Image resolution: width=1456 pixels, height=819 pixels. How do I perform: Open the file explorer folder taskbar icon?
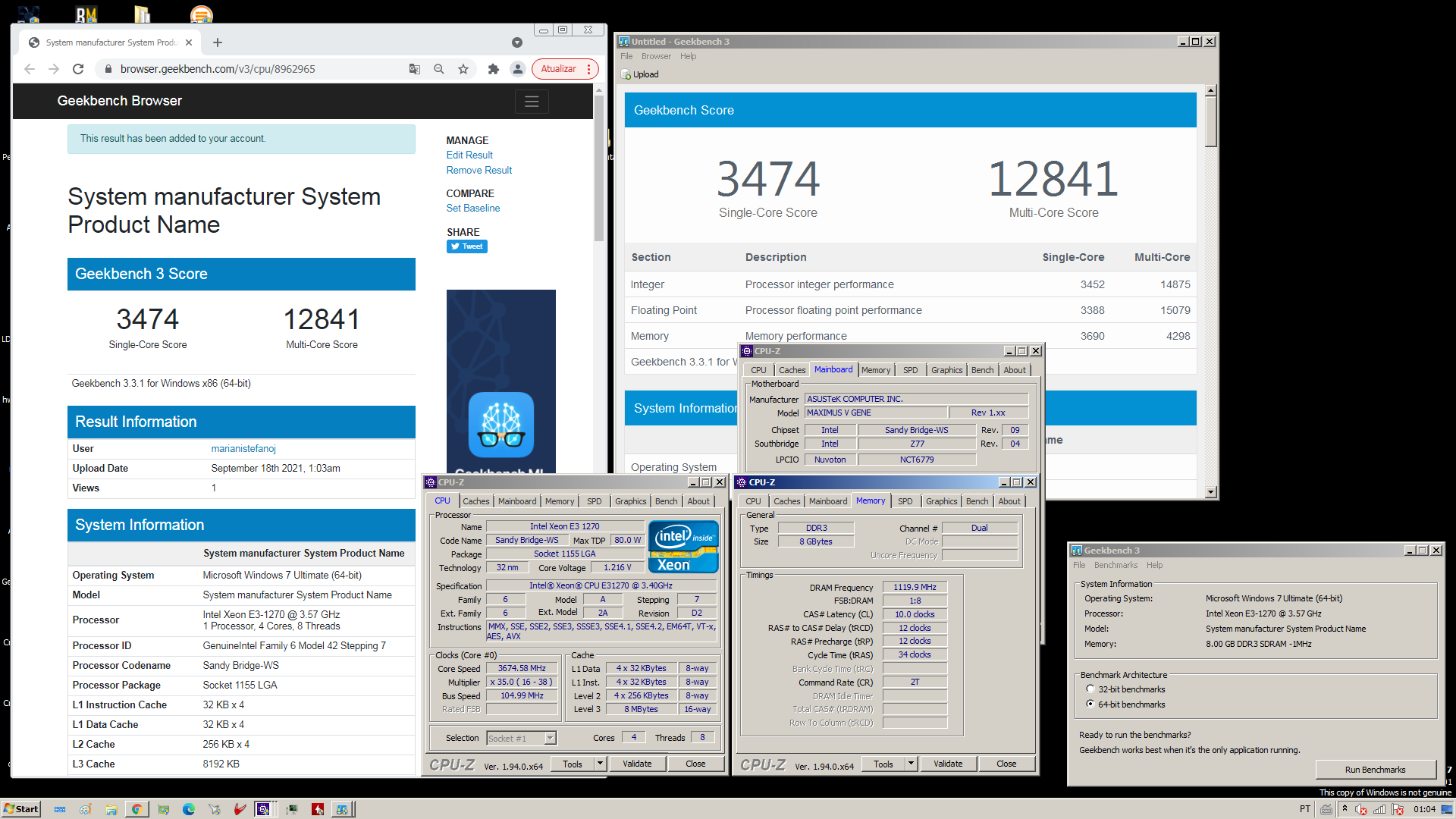[111, 809]
